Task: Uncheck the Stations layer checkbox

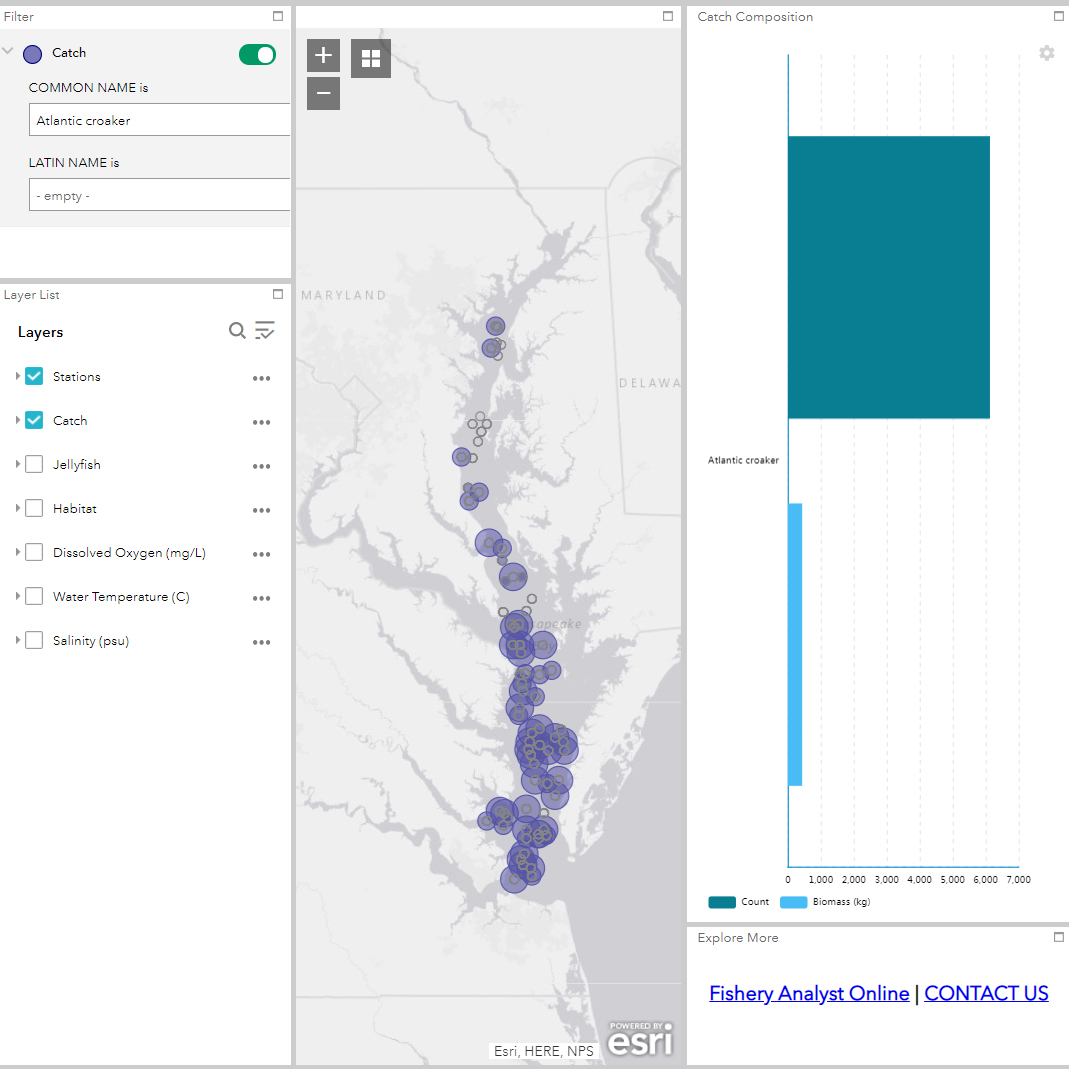Action: click(x=34, y=377)
